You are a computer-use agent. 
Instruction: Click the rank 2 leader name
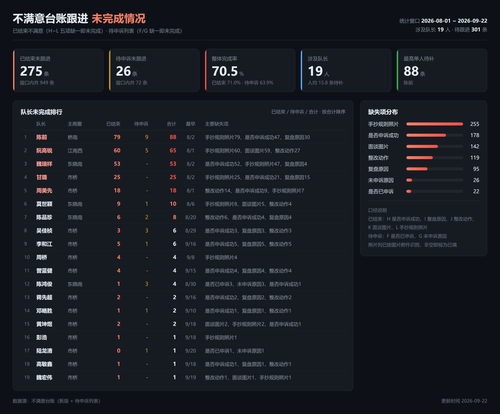point(44,151)
